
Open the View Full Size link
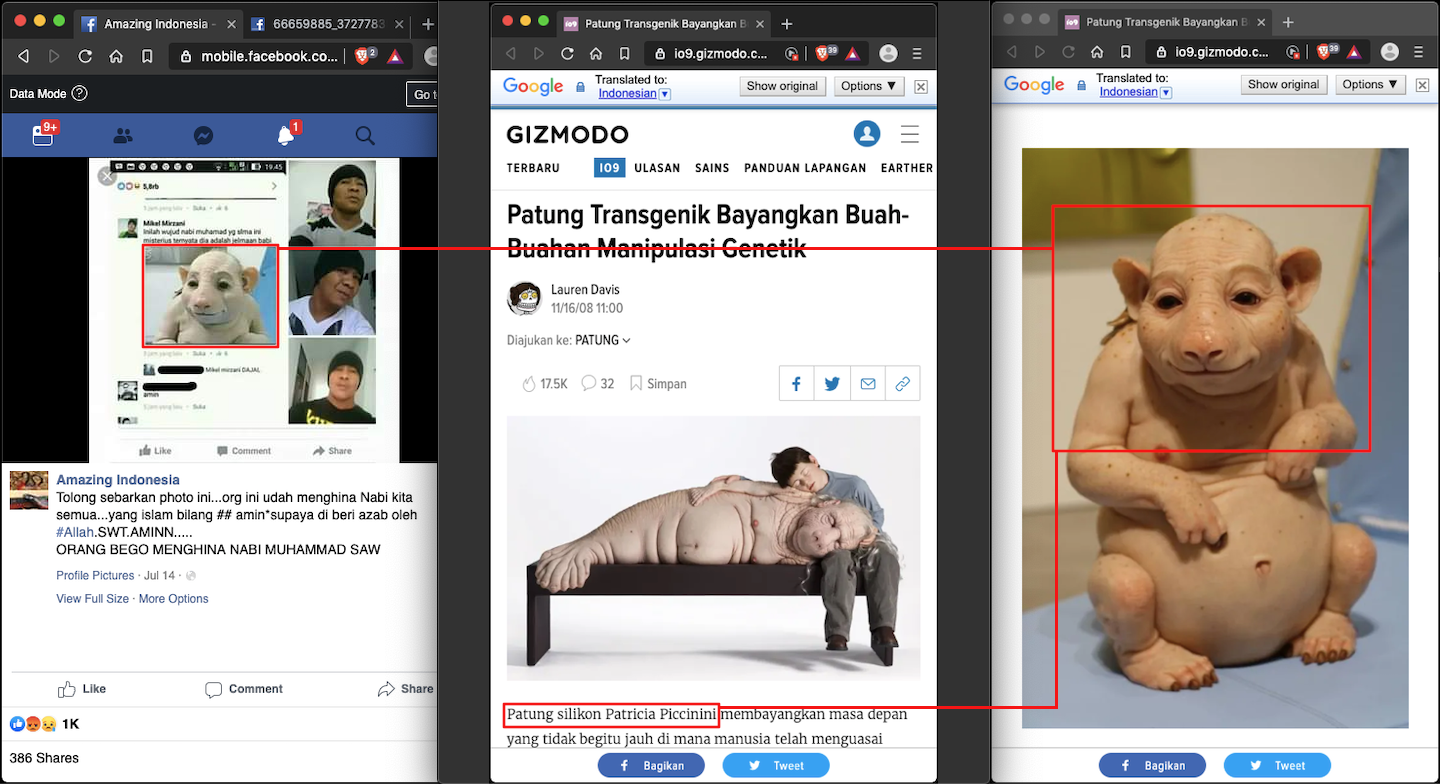click(92, 599)
